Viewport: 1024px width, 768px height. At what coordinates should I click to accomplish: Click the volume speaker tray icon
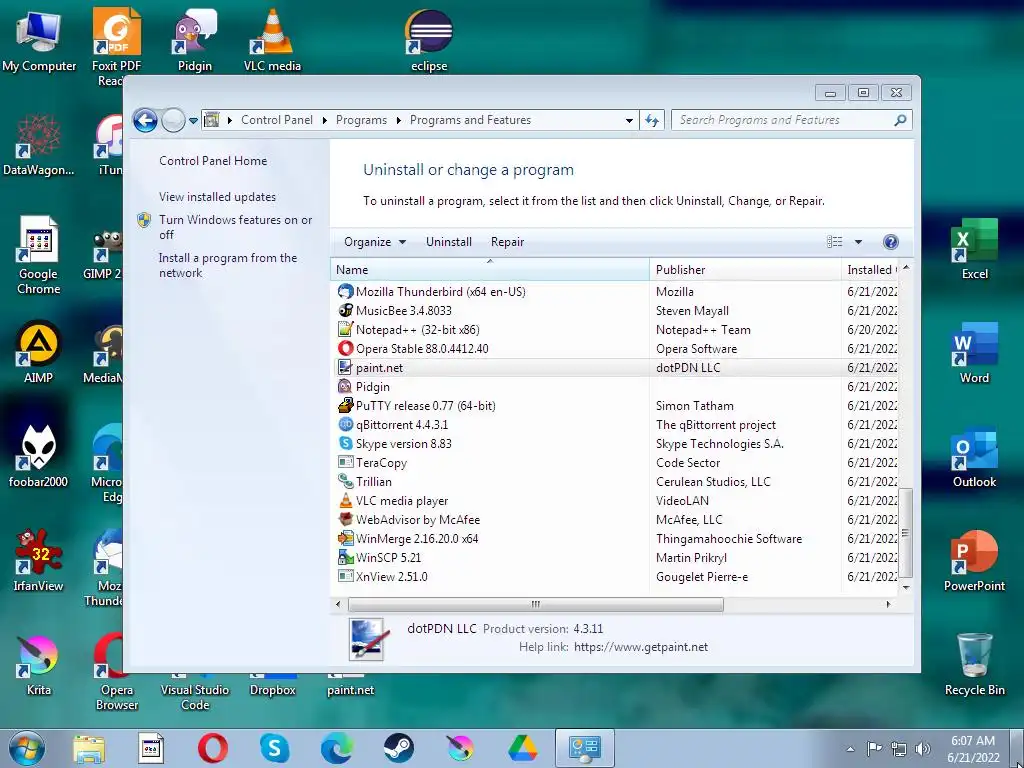[x=922, y=749]
